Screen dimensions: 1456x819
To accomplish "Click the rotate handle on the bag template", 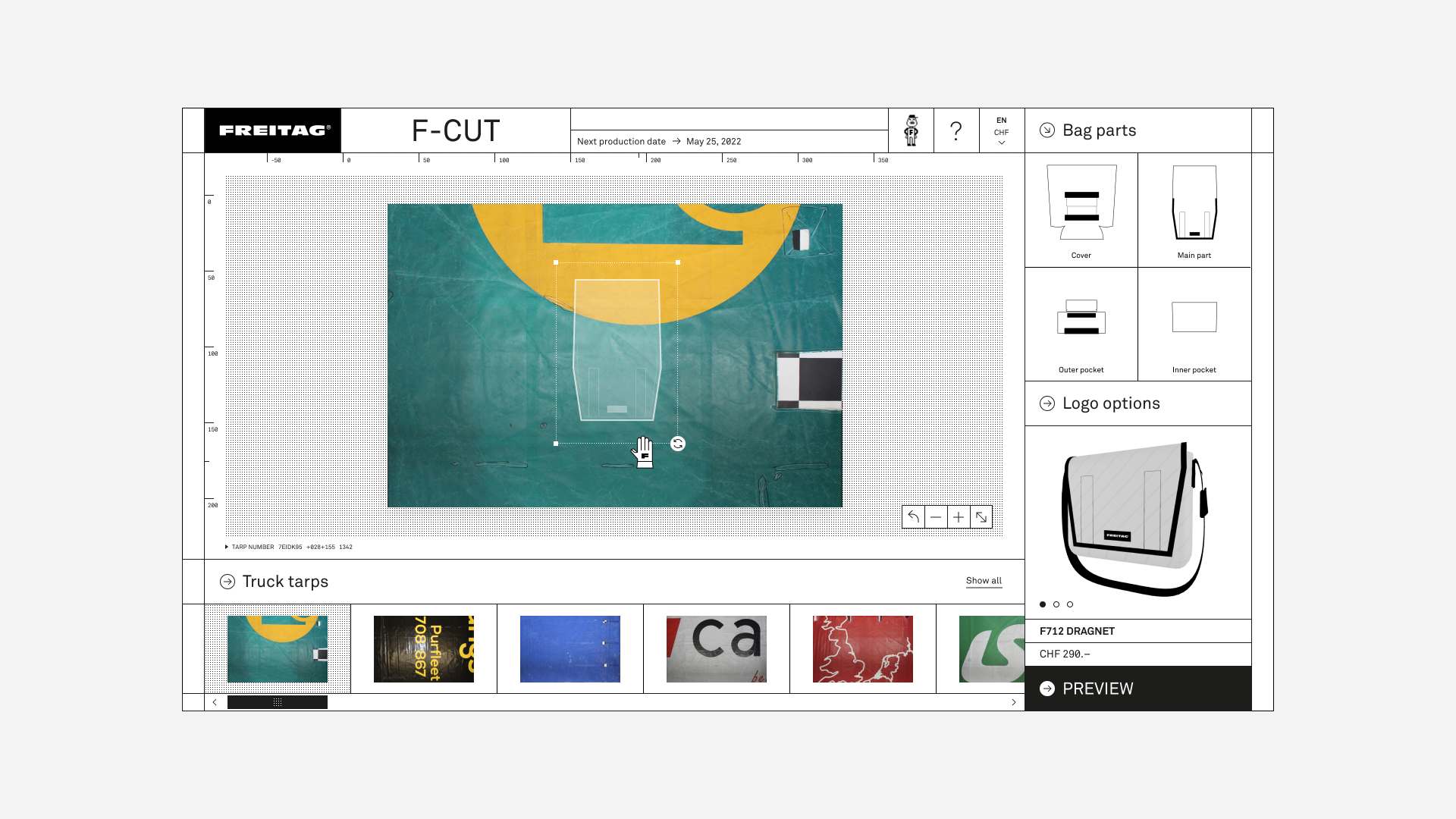I will [x=678, y=444].
